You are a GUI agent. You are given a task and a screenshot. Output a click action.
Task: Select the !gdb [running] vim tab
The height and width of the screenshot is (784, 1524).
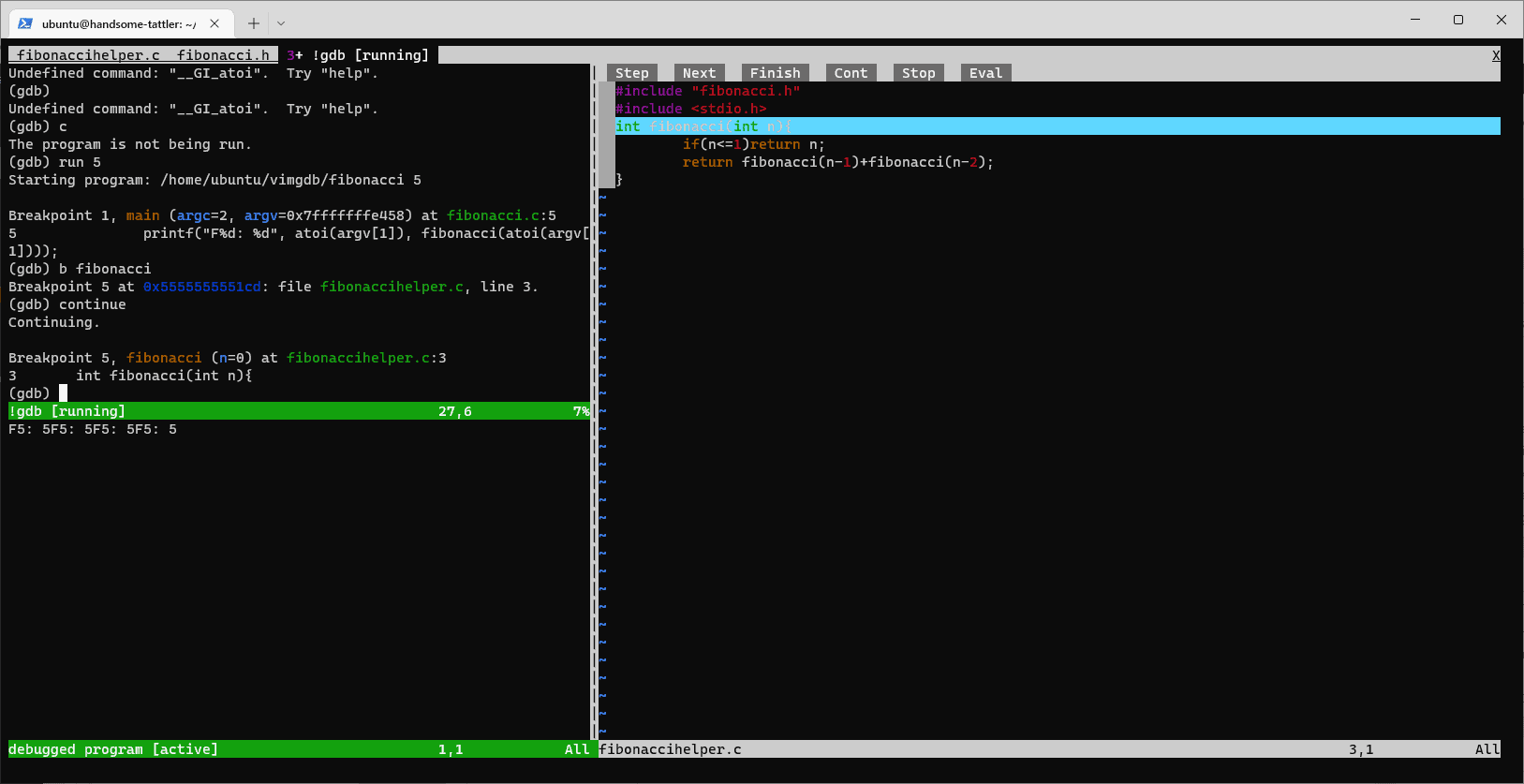pyautogui.click(x=358, y=55)
